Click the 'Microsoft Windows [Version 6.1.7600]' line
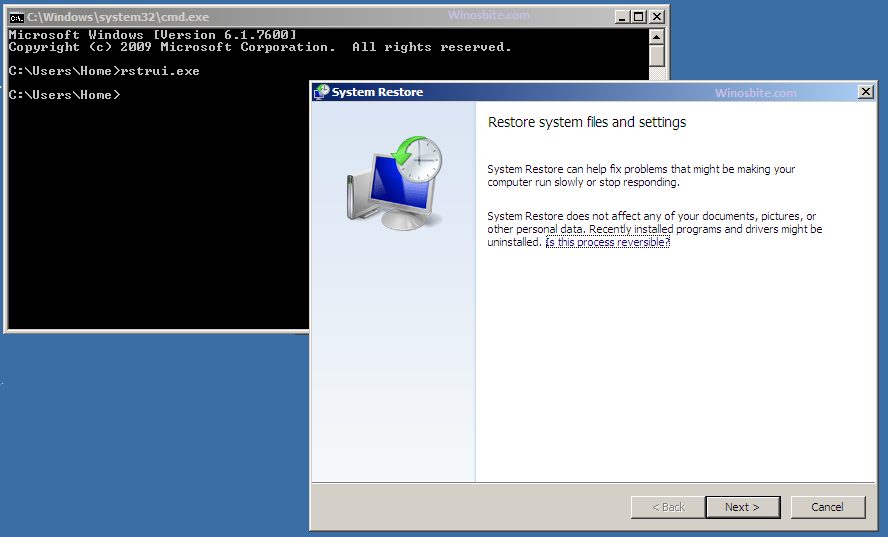Viewport: 888px width, 537px height. click(152, 35)
